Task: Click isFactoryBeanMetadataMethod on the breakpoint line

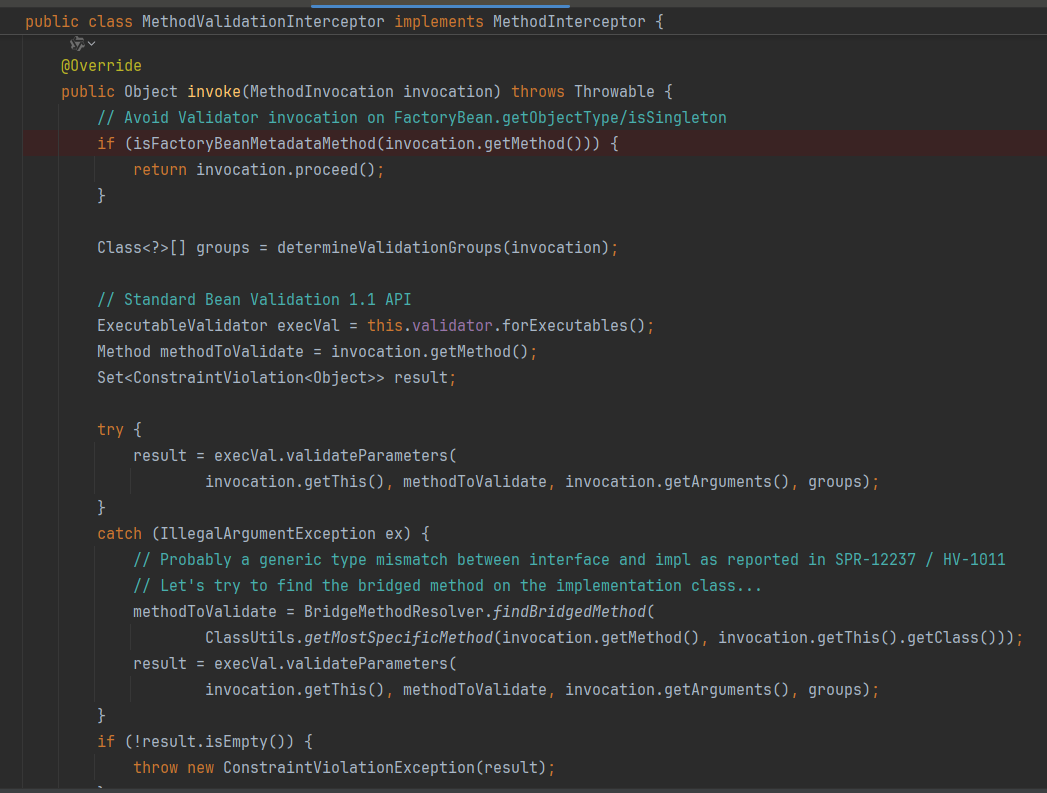Action: click(x=254, y=144)
